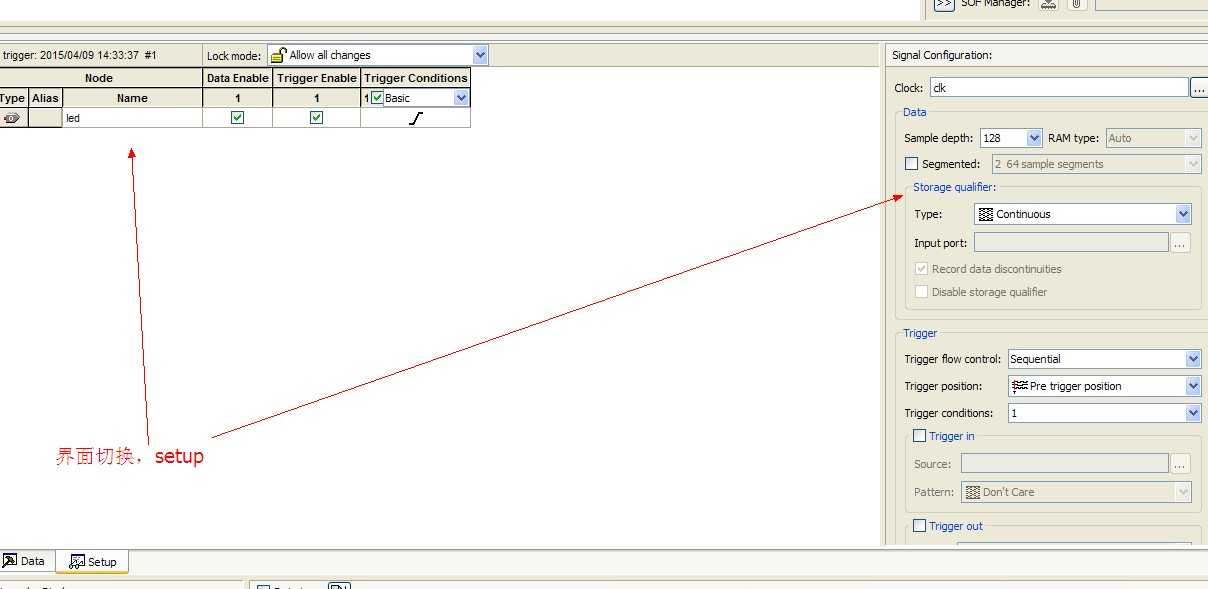Open Trigger position dropdown
Screen dimensions: 1208x589
coord(1193,386)
